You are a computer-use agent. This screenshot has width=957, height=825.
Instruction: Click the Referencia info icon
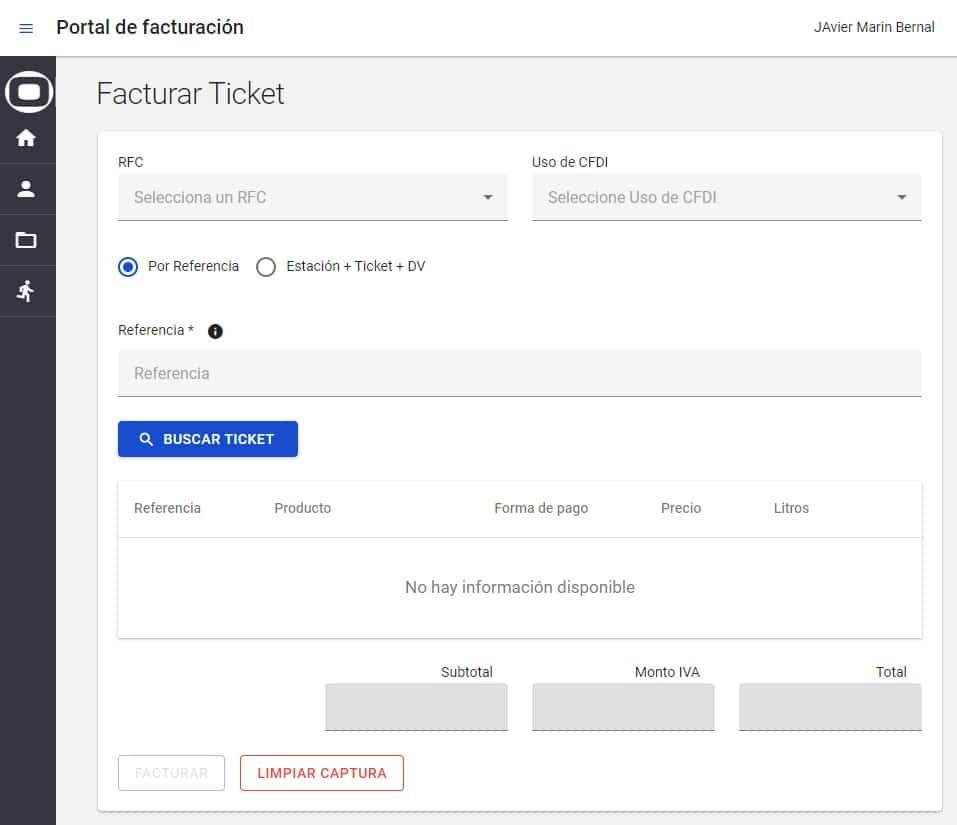[215, 331]
